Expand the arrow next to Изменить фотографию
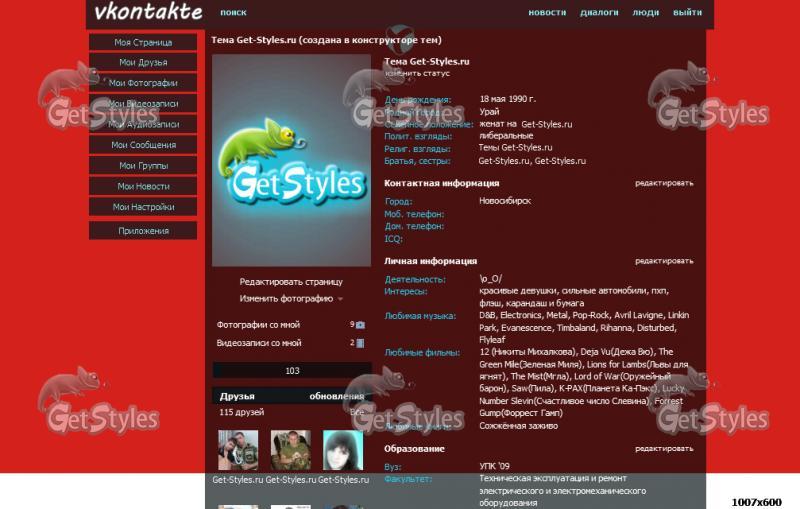The height and width of the screenshot is (509, 800). pos(340,299)
